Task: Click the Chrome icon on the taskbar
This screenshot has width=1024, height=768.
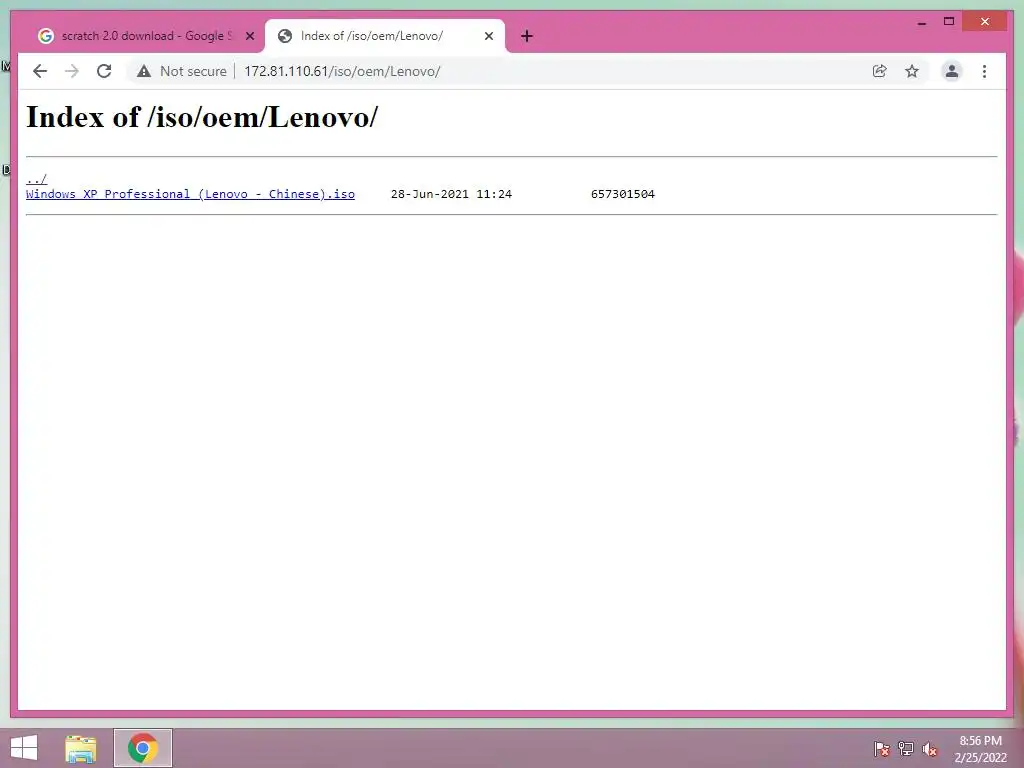Action: pyautogui.click(x=142, y=748)
